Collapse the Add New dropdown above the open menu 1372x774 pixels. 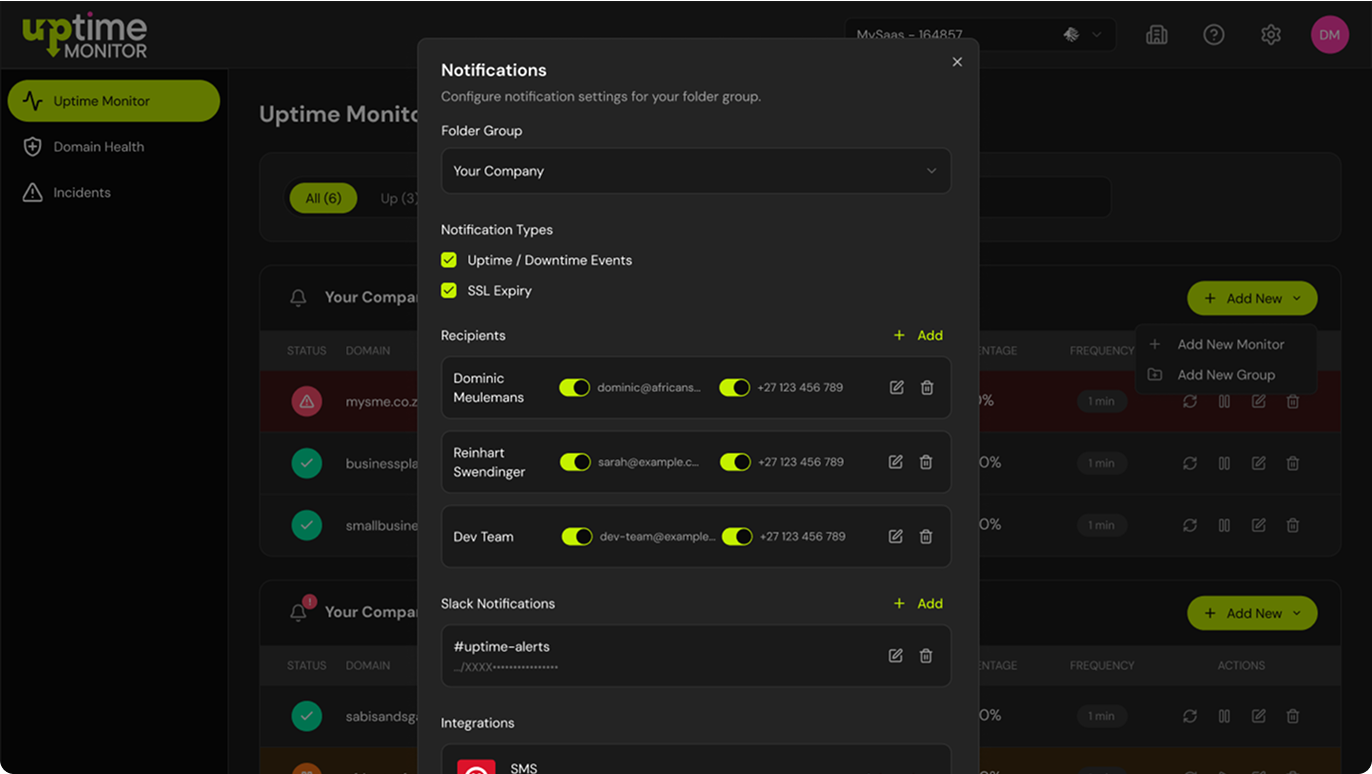pyautogui.click(x=1252, y=298)
